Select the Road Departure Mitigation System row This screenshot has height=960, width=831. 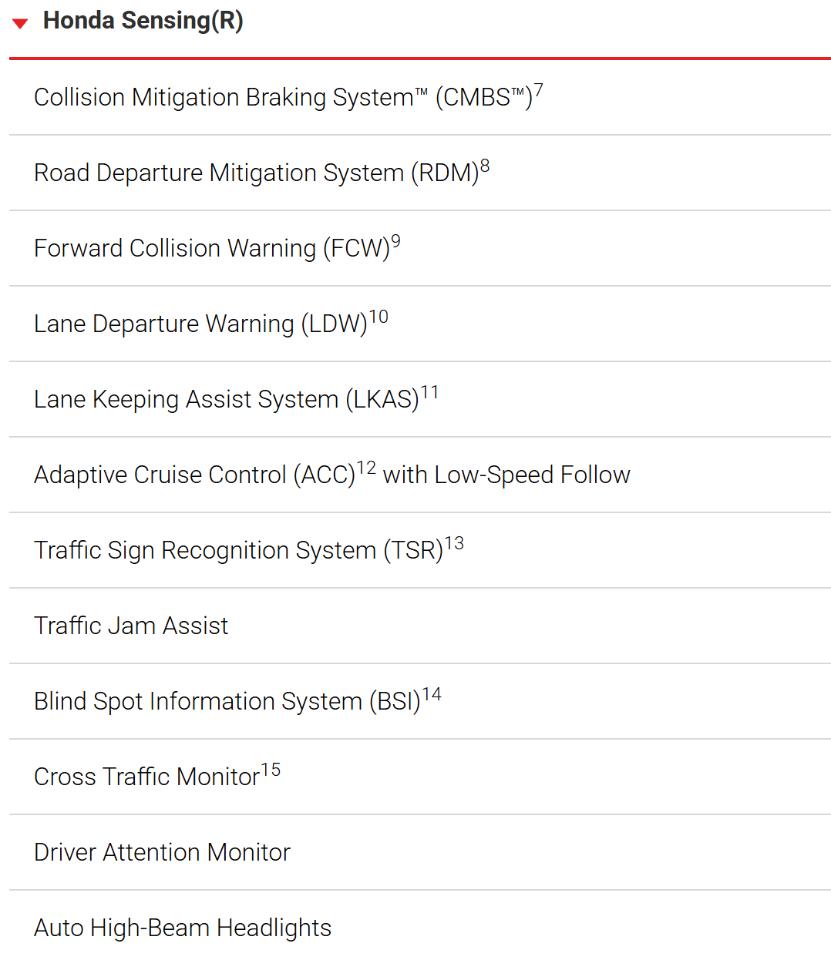(x=420, y=173)
